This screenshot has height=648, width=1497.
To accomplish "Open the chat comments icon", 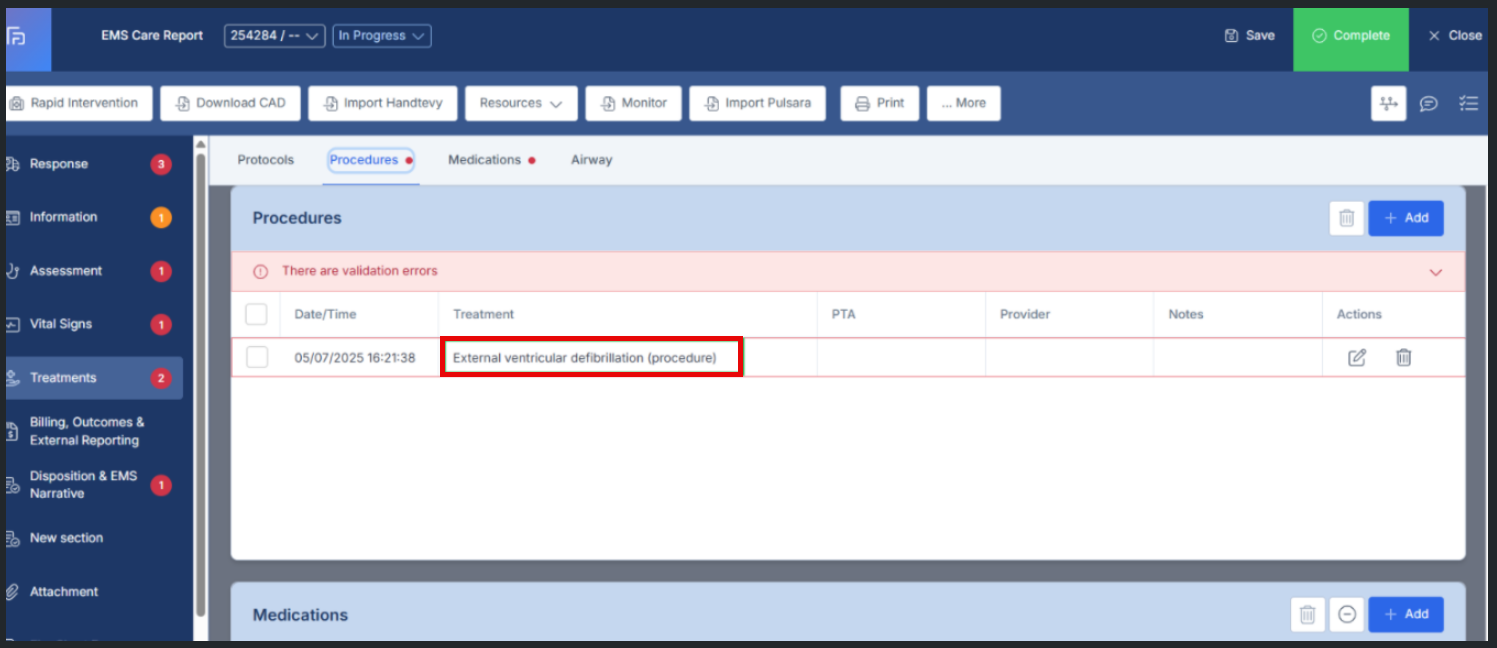I will [1429, 103].
